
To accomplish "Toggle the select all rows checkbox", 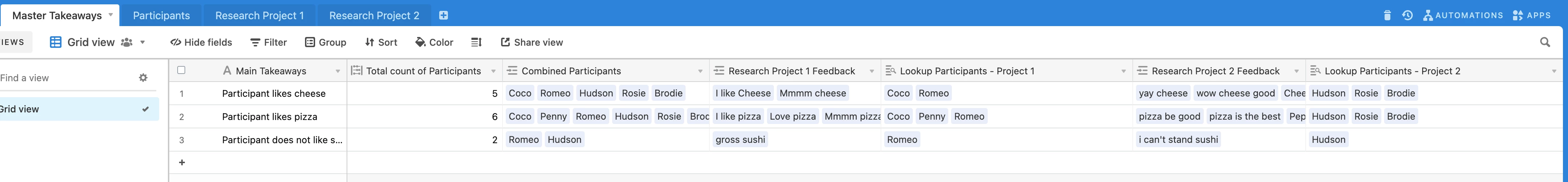I will point(181,70).
